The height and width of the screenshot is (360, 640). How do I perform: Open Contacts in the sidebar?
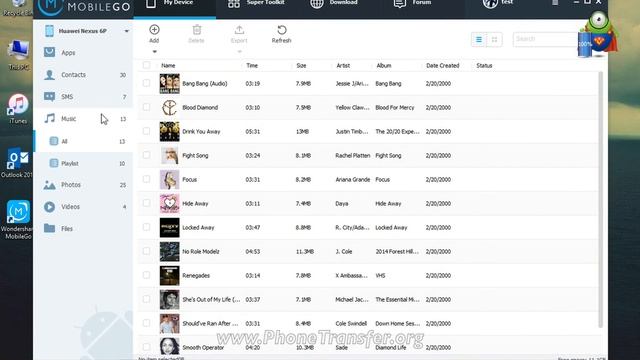[x=83, y=75]
